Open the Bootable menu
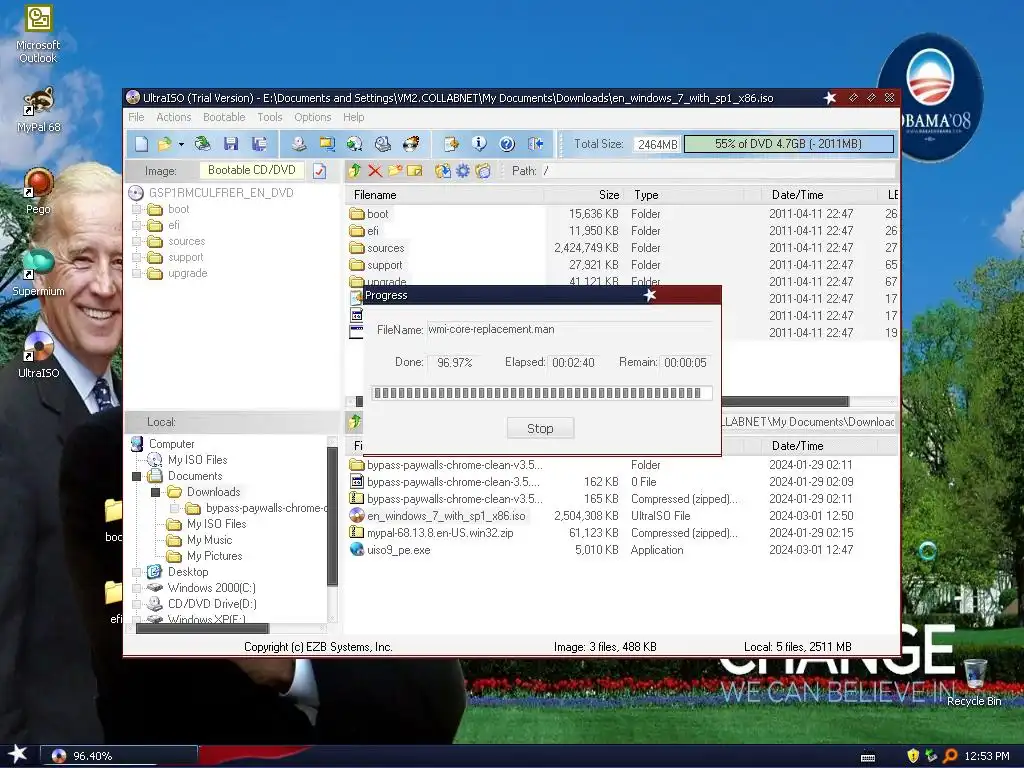The height and width of the screenshot is (768, 1024). (x=224, y=117)
